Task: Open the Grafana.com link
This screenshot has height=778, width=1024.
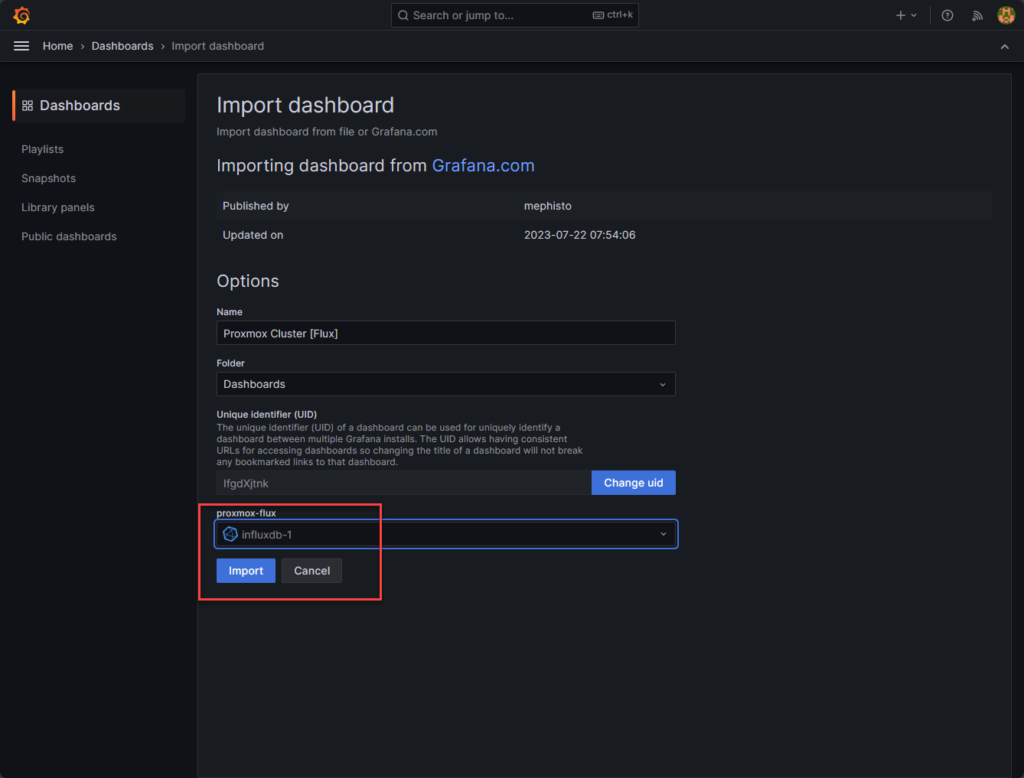Action: 483,165
